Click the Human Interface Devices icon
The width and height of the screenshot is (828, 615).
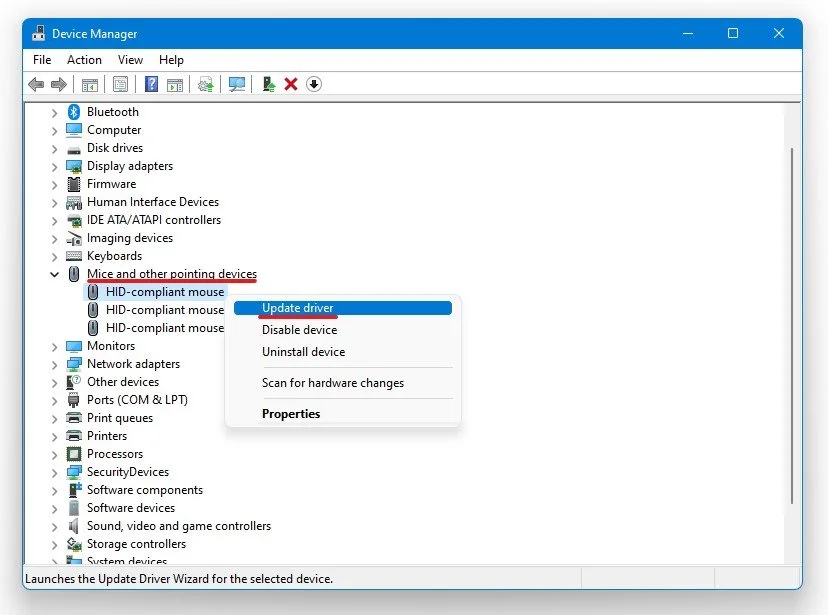tap(73, 203)
